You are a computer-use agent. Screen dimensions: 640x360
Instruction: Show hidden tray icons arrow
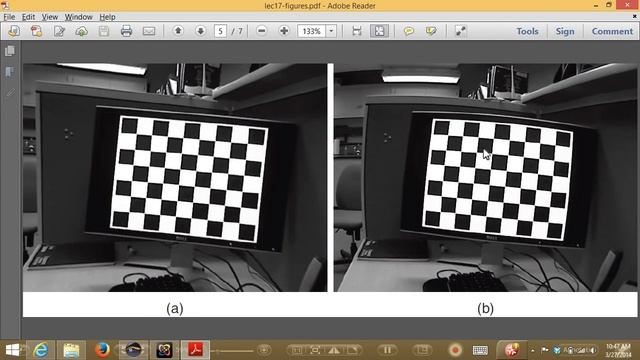point(533,350)
